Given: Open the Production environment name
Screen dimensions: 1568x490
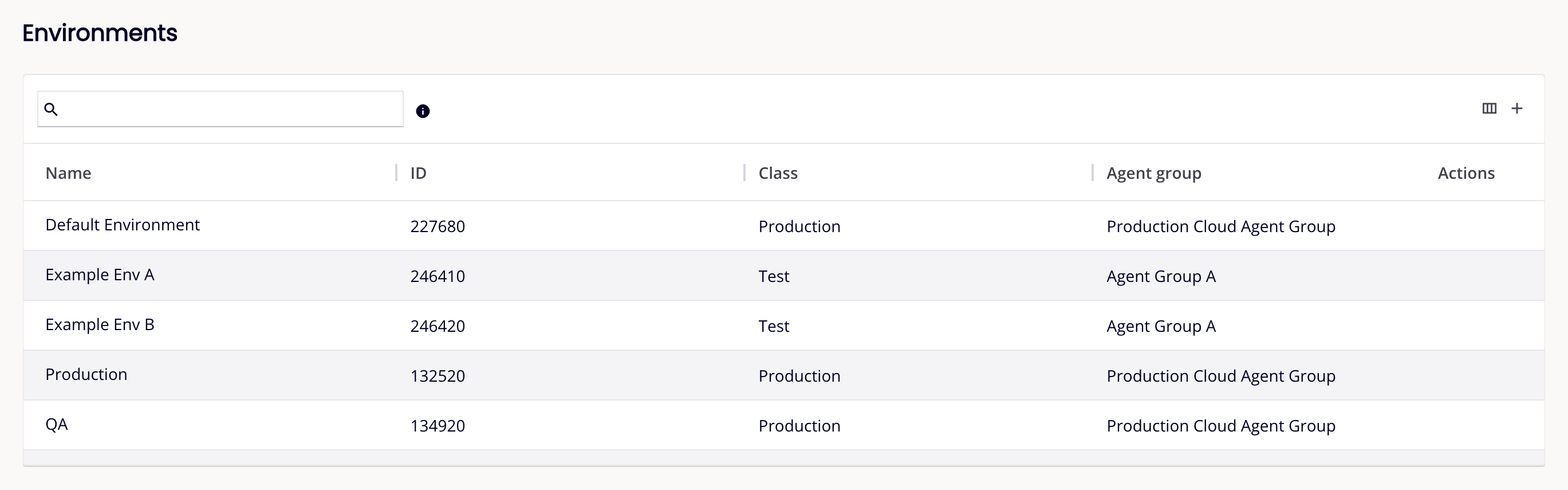Looking at the screenshot, I should click(x=86, y=374).
